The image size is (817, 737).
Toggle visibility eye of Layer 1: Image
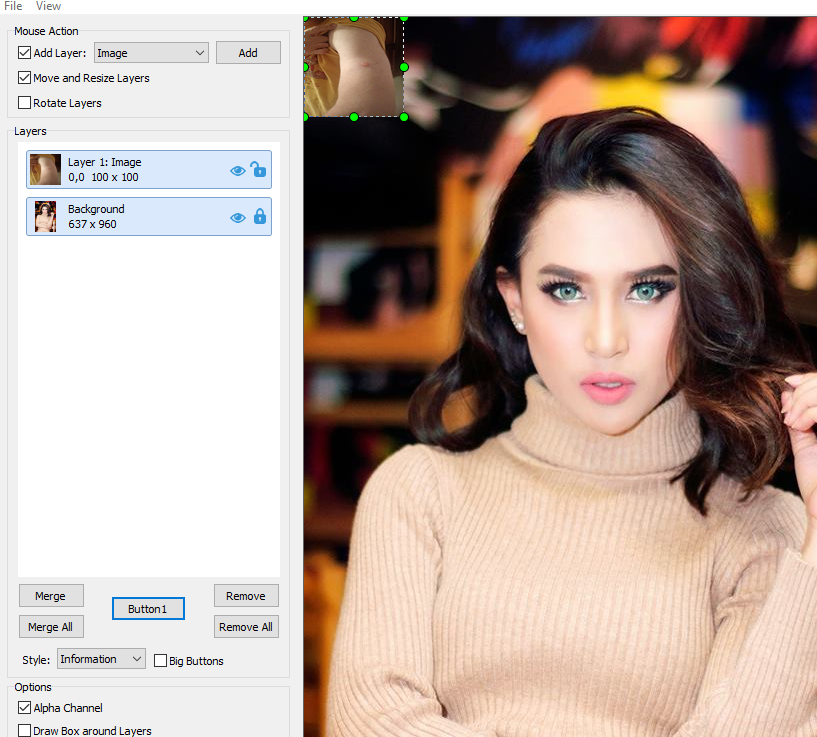point(238,170)
